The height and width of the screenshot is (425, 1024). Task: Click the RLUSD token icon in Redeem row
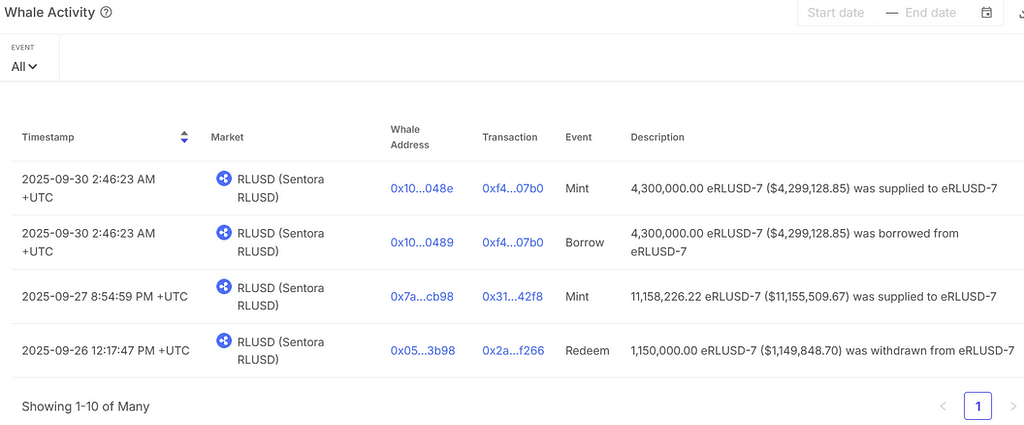coord(224,341)
